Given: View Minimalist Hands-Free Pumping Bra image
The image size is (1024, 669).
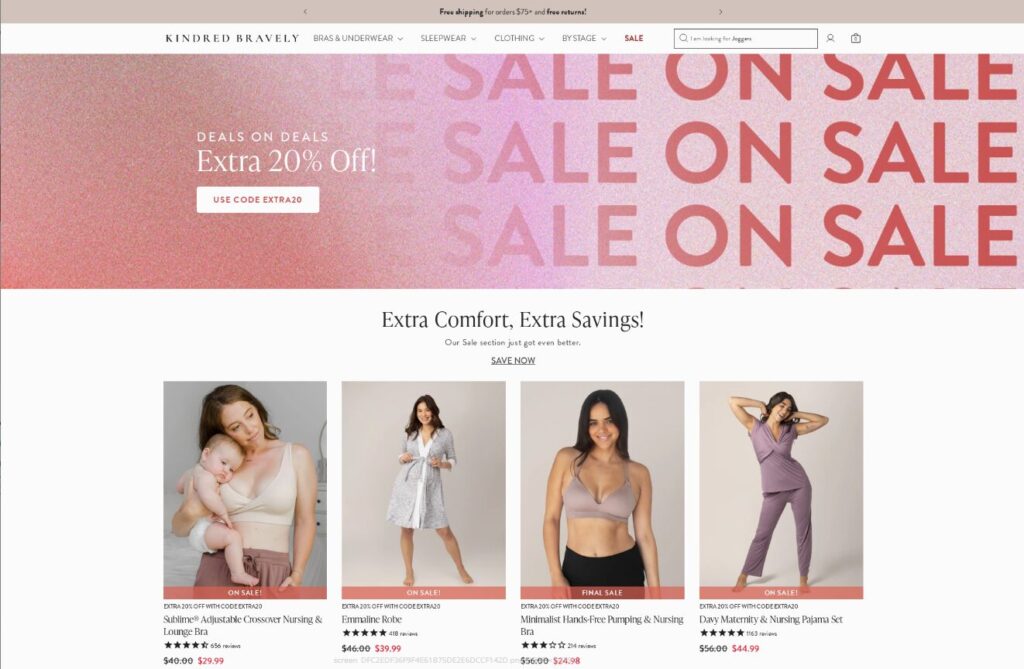Looking at the screenshot, I should [602, 490].
